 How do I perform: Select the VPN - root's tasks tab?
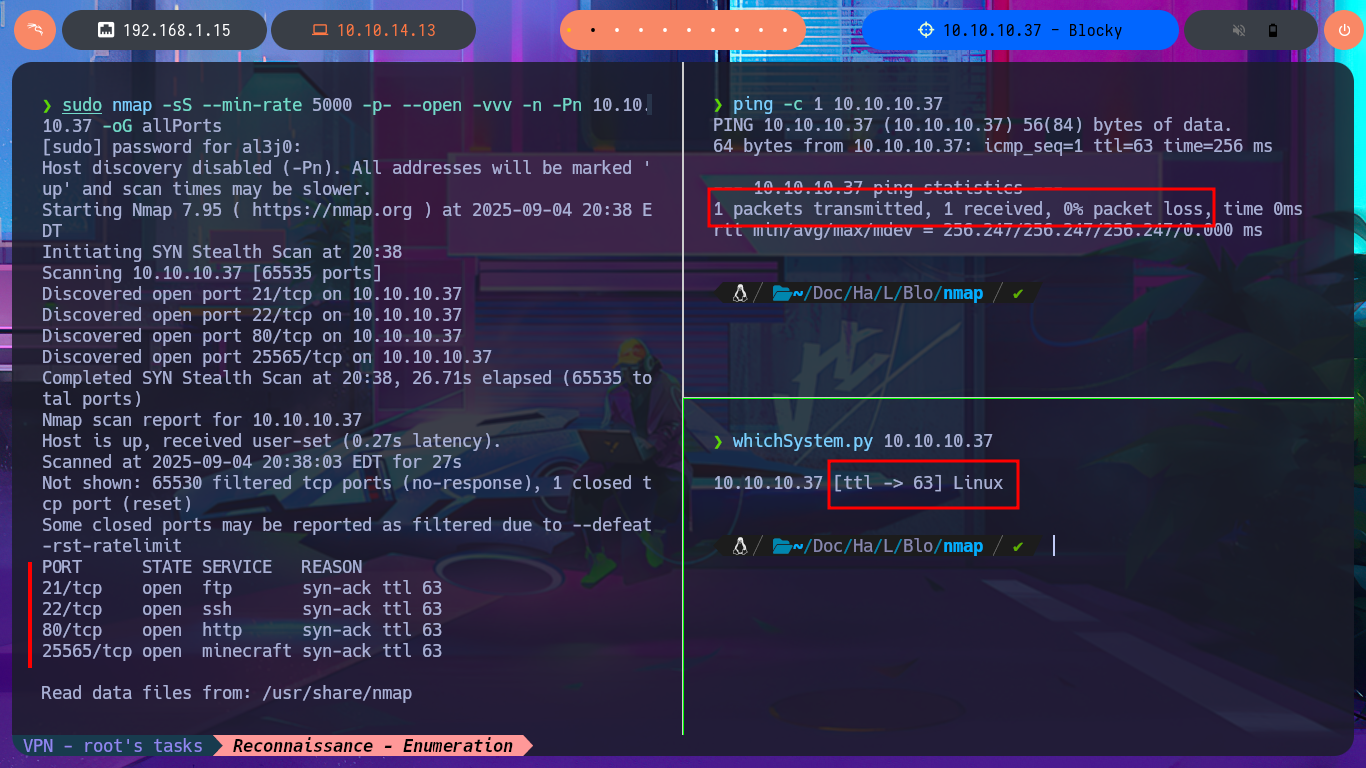(x=113, y=746)
